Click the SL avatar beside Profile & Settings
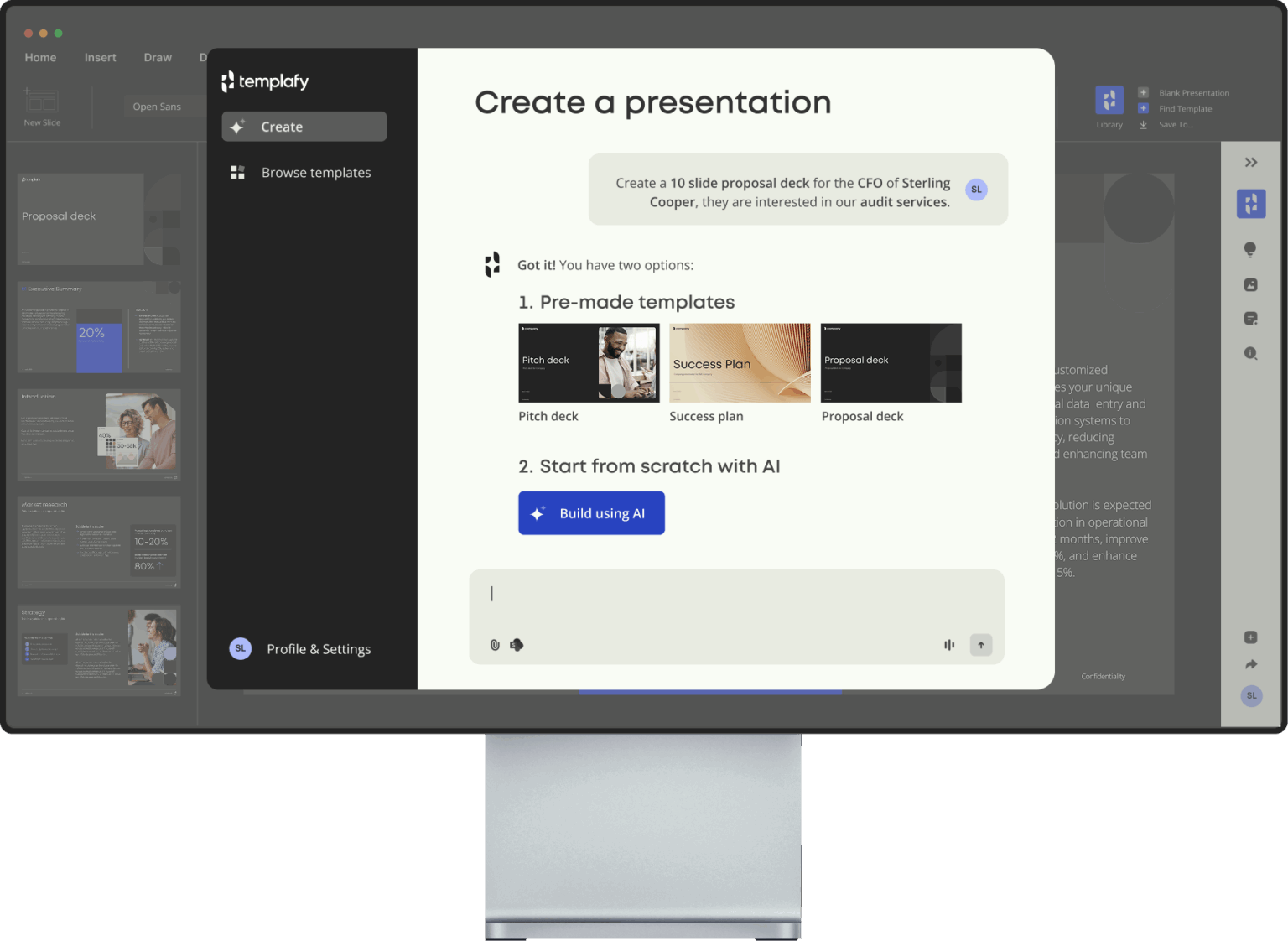 pos(241,648)
